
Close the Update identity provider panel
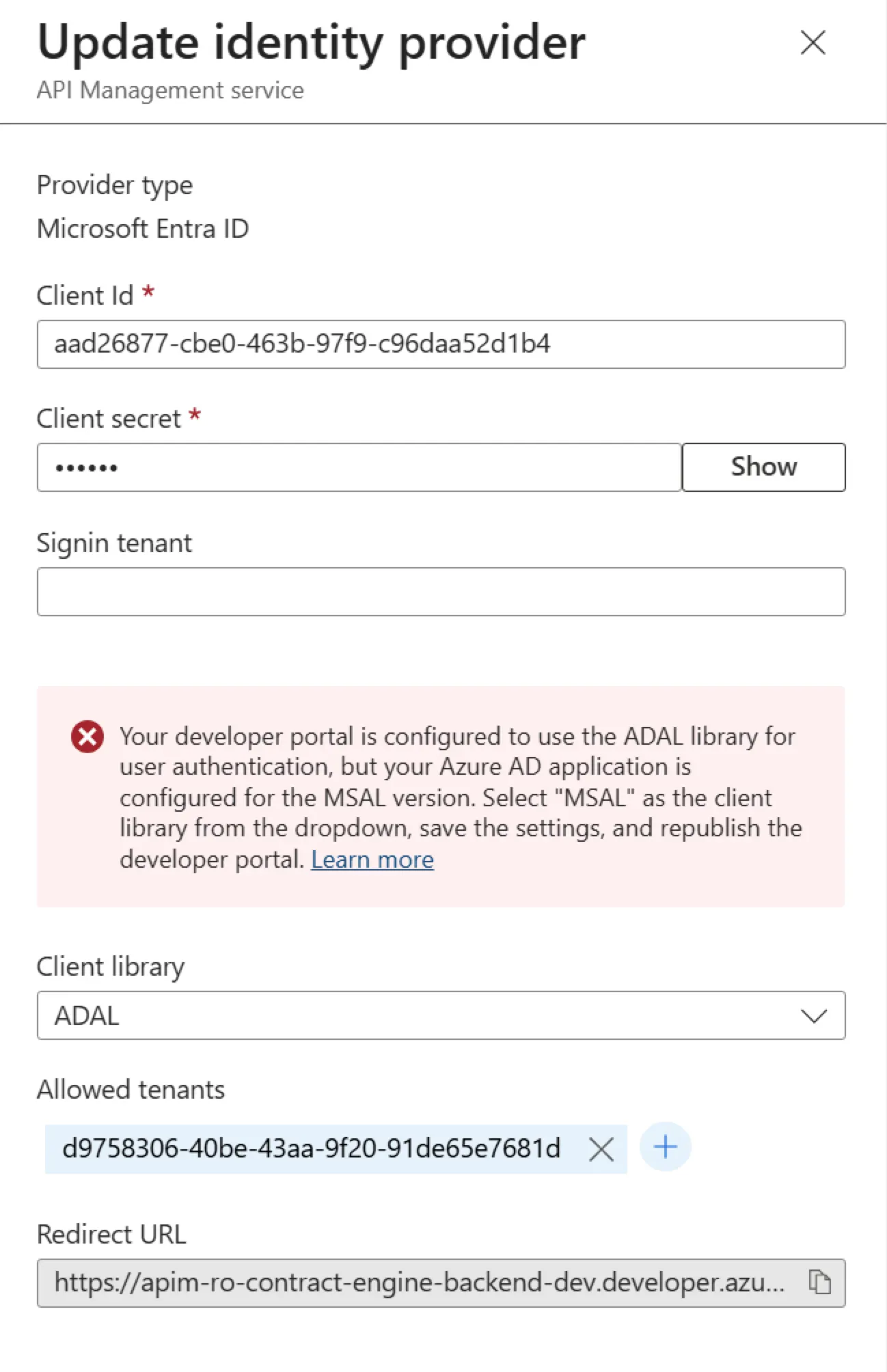click(813, 42)
